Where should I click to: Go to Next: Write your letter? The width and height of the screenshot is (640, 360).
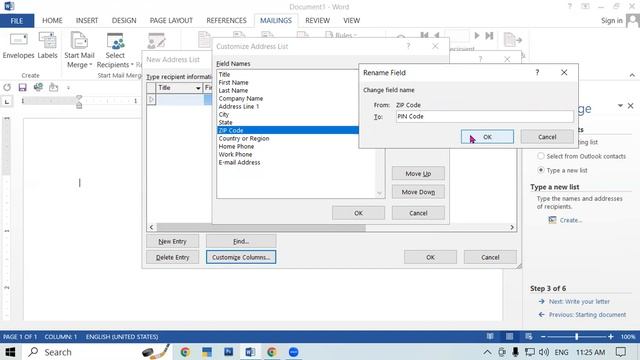pyautogui.click(x=579, y=301)
